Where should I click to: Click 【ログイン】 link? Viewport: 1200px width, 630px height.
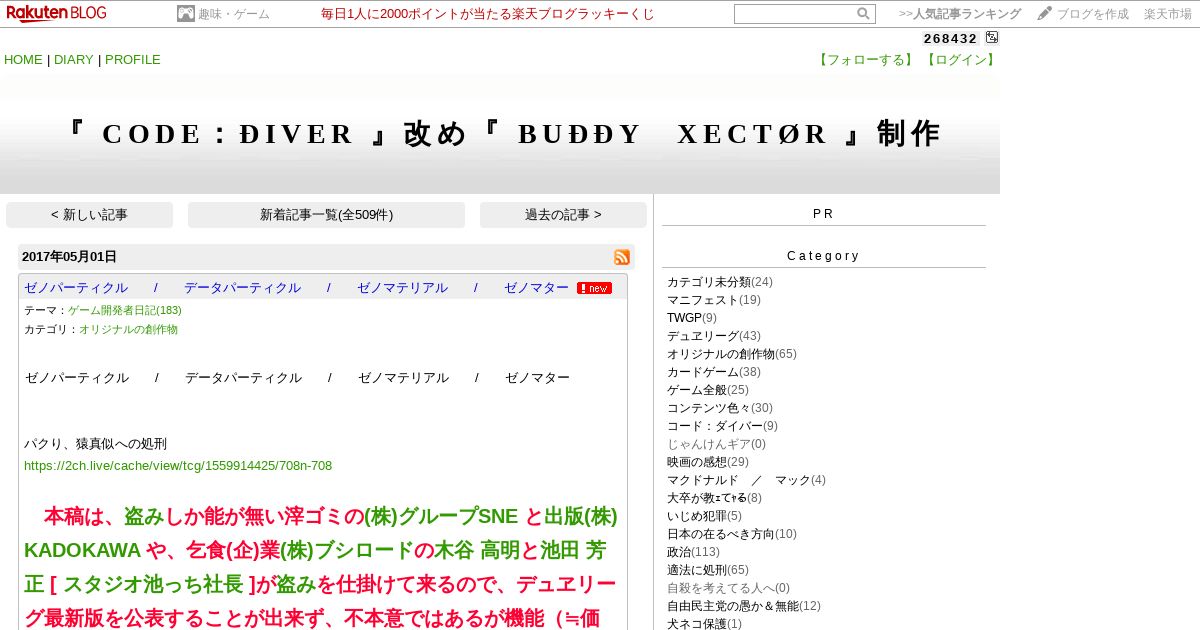pos(960,60)
